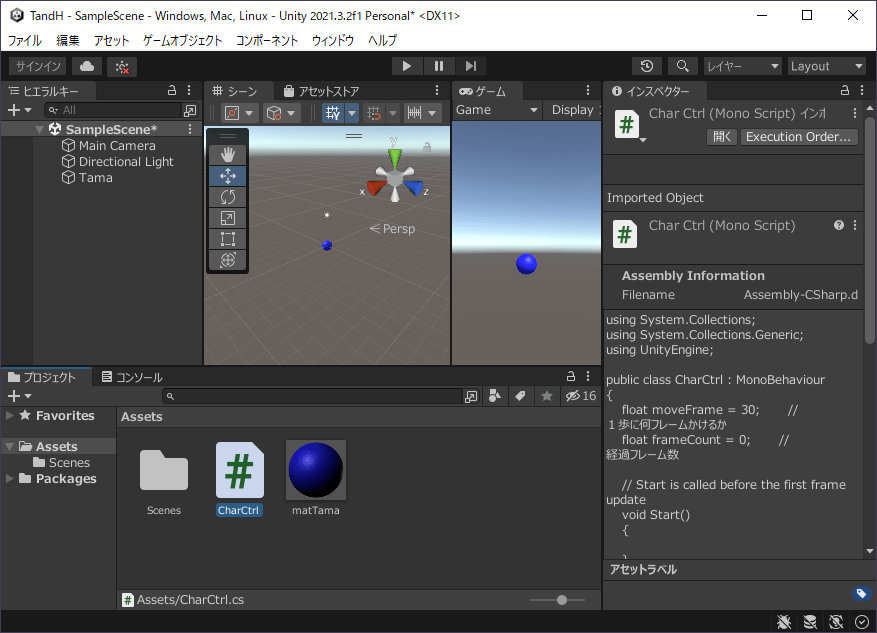877x633 pixels.
Task: Select the Rotate tool
Action: click(228, 197)
